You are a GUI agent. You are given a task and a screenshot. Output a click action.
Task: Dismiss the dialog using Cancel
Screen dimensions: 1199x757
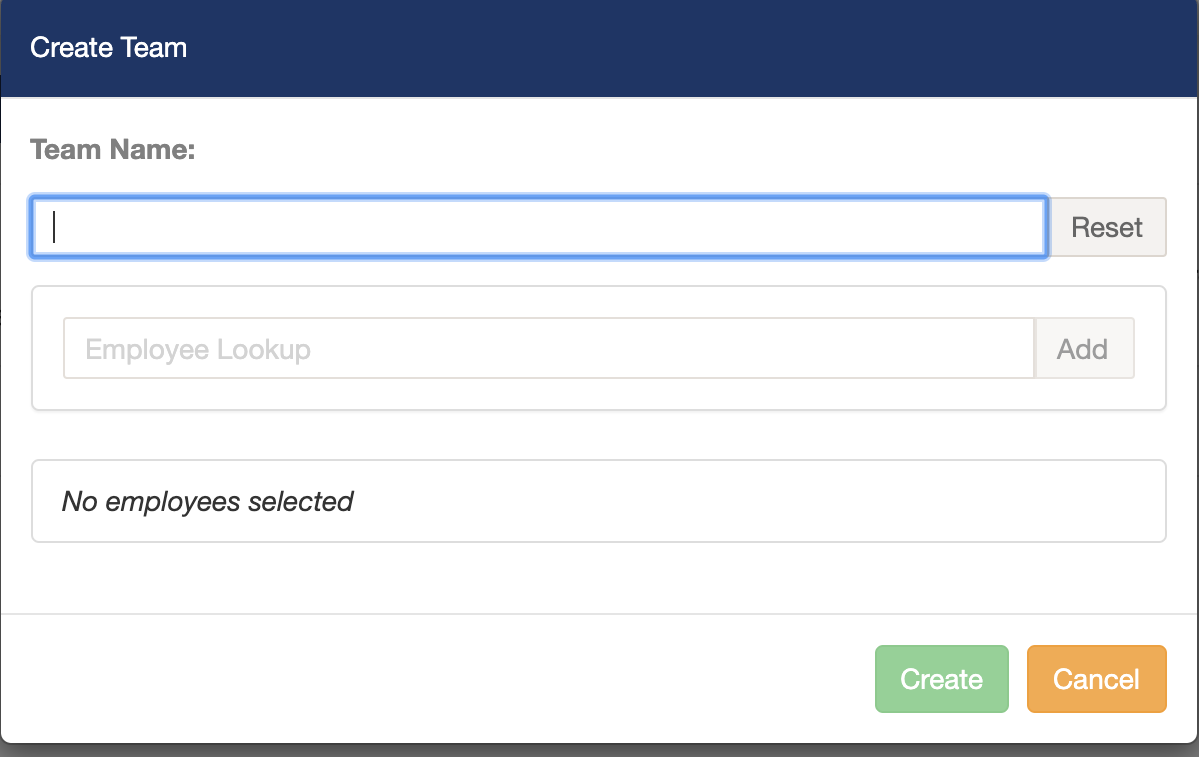(1096, 678)
